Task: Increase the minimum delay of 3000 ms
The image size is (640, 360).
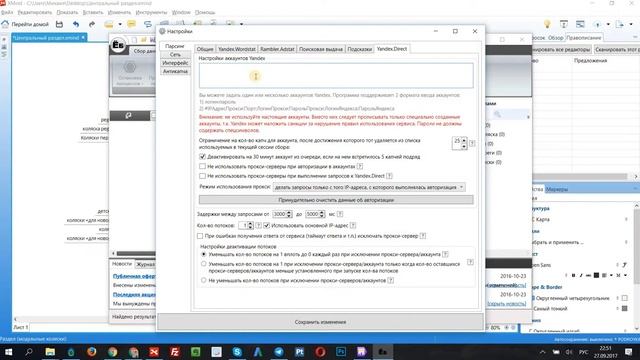Action: pos(289,212)
